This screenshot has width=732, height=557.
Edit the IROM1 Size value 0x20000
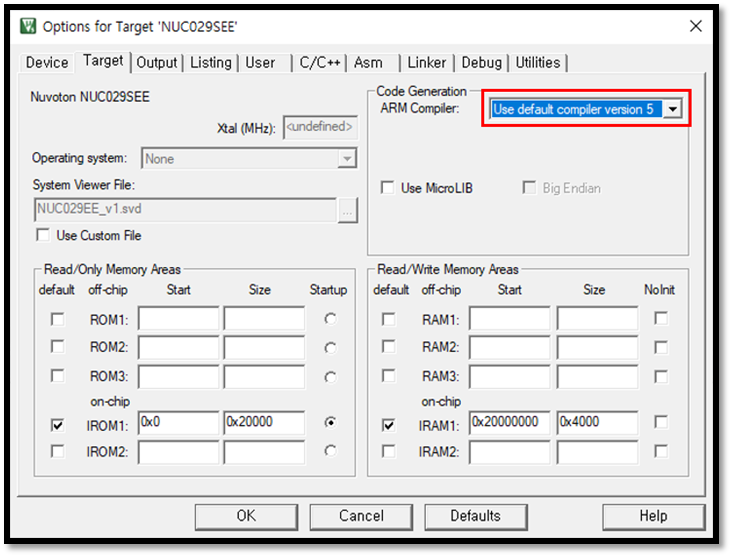(264, 423)
